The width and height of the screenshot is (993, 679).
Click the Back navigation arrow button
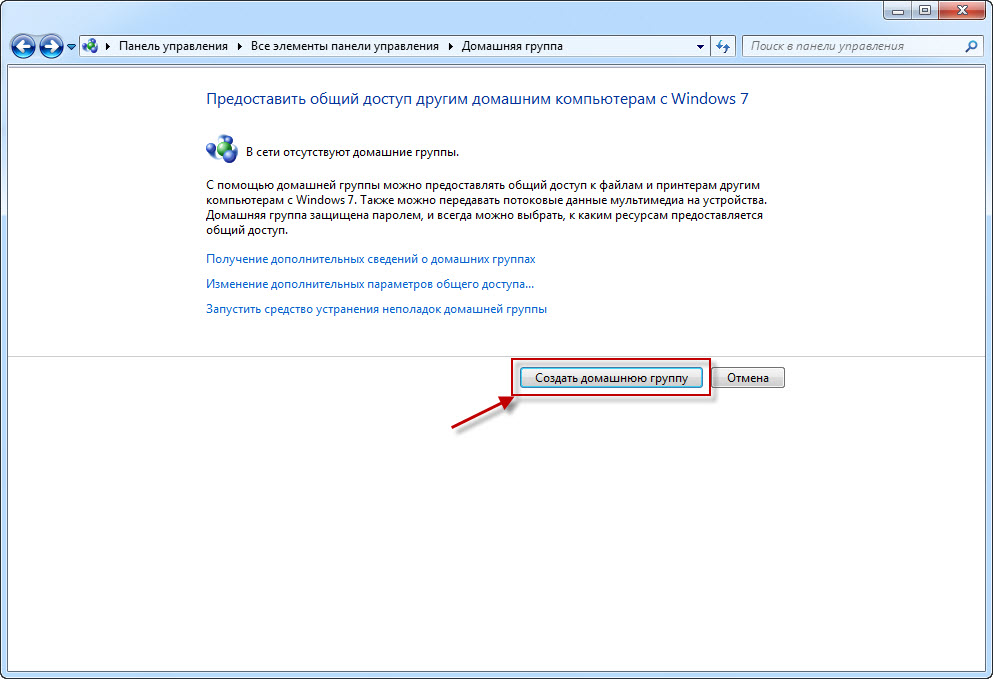23,46
